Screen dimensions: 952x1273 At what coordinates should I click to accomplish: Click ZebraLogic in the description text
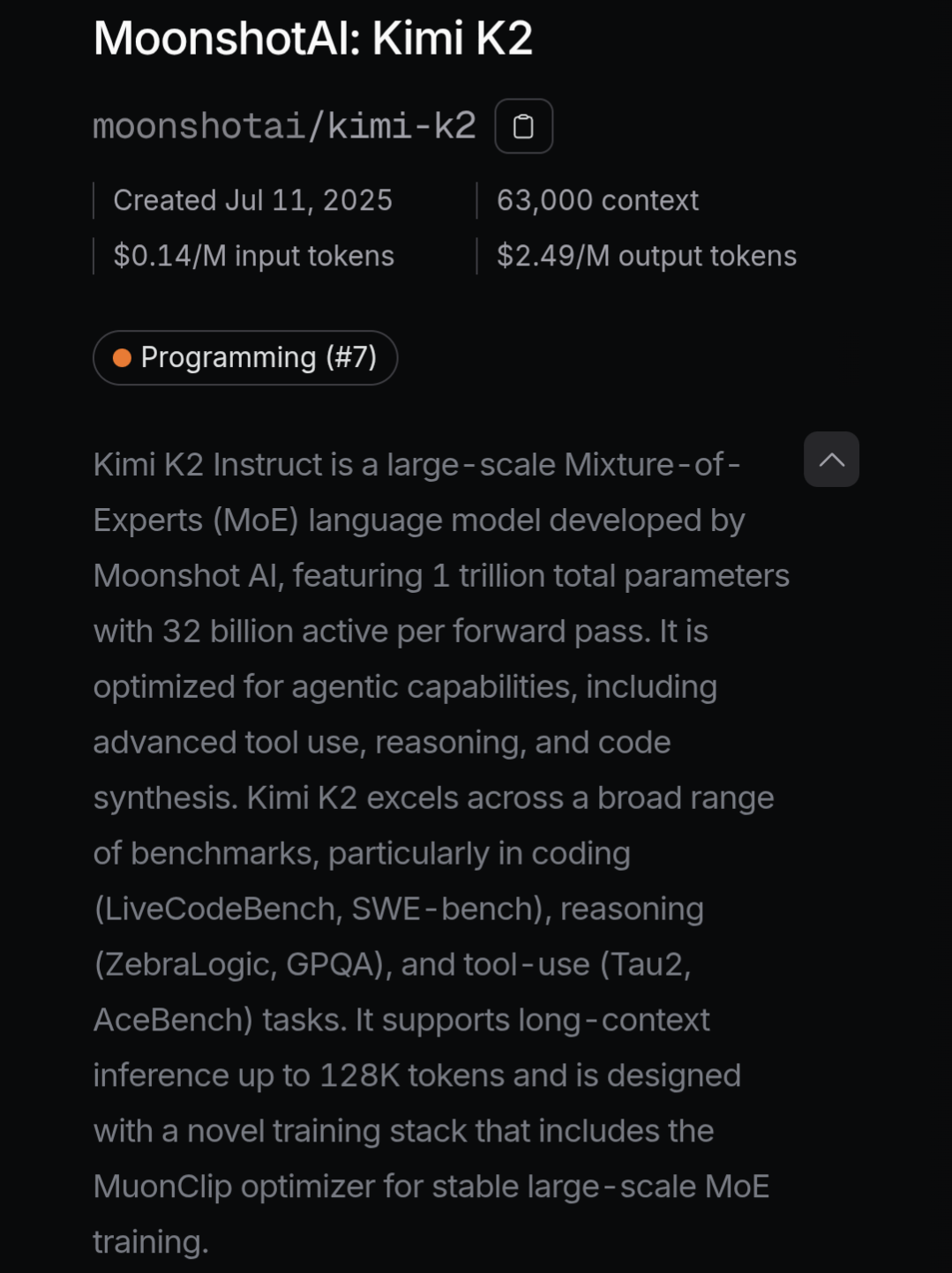(x=189, y=964)
